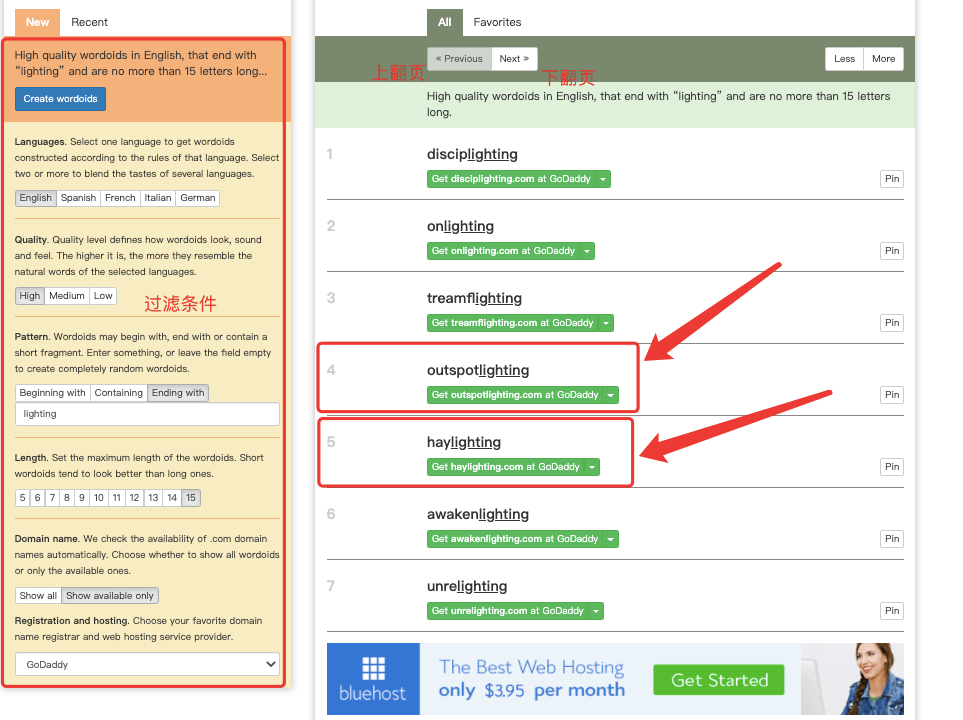Pin the outspotlighting wordoid
Screen dimensions: 963x720
892,394
